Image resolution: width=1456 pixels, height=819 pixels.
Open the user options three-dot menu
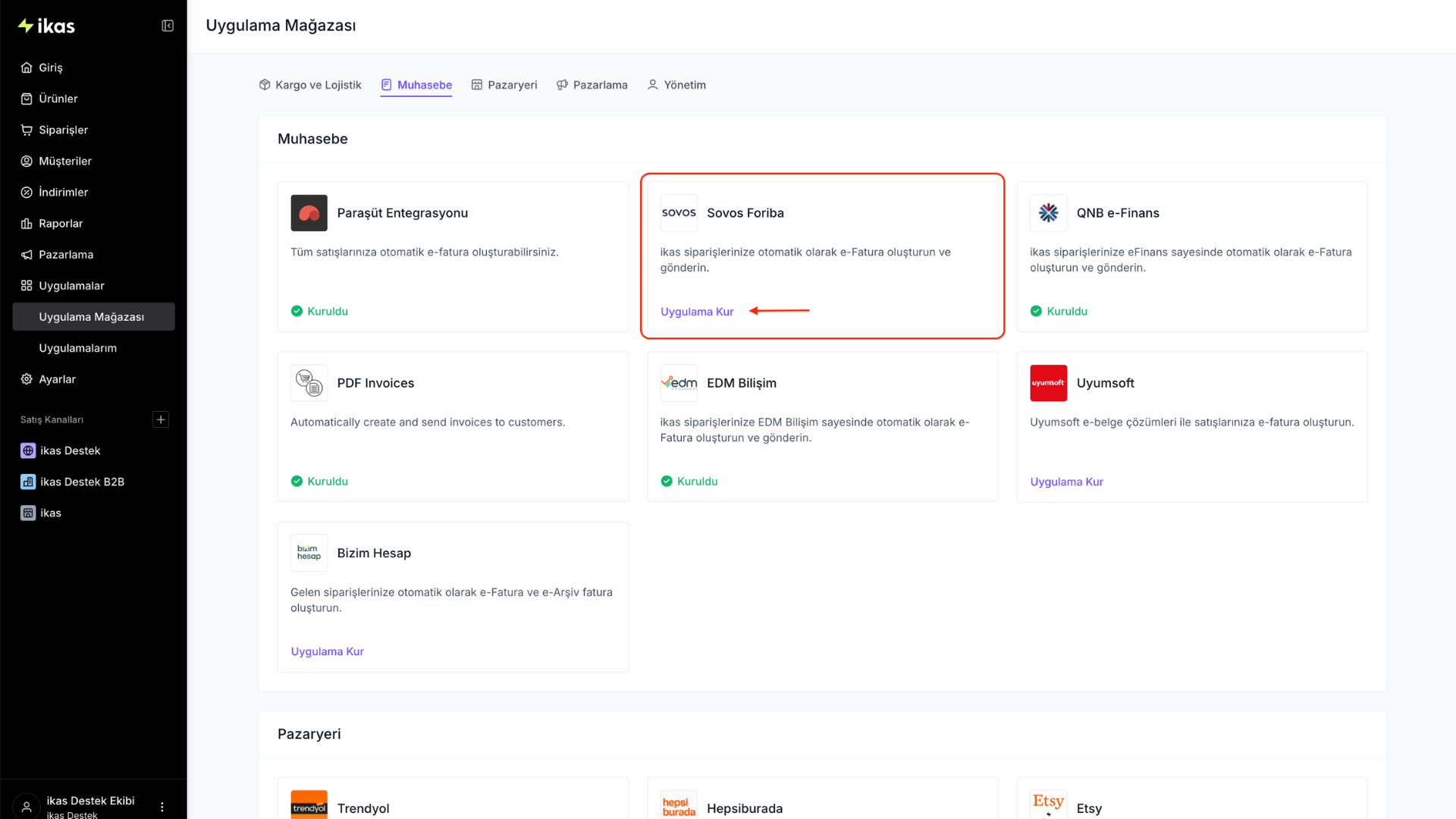[162, 807]
